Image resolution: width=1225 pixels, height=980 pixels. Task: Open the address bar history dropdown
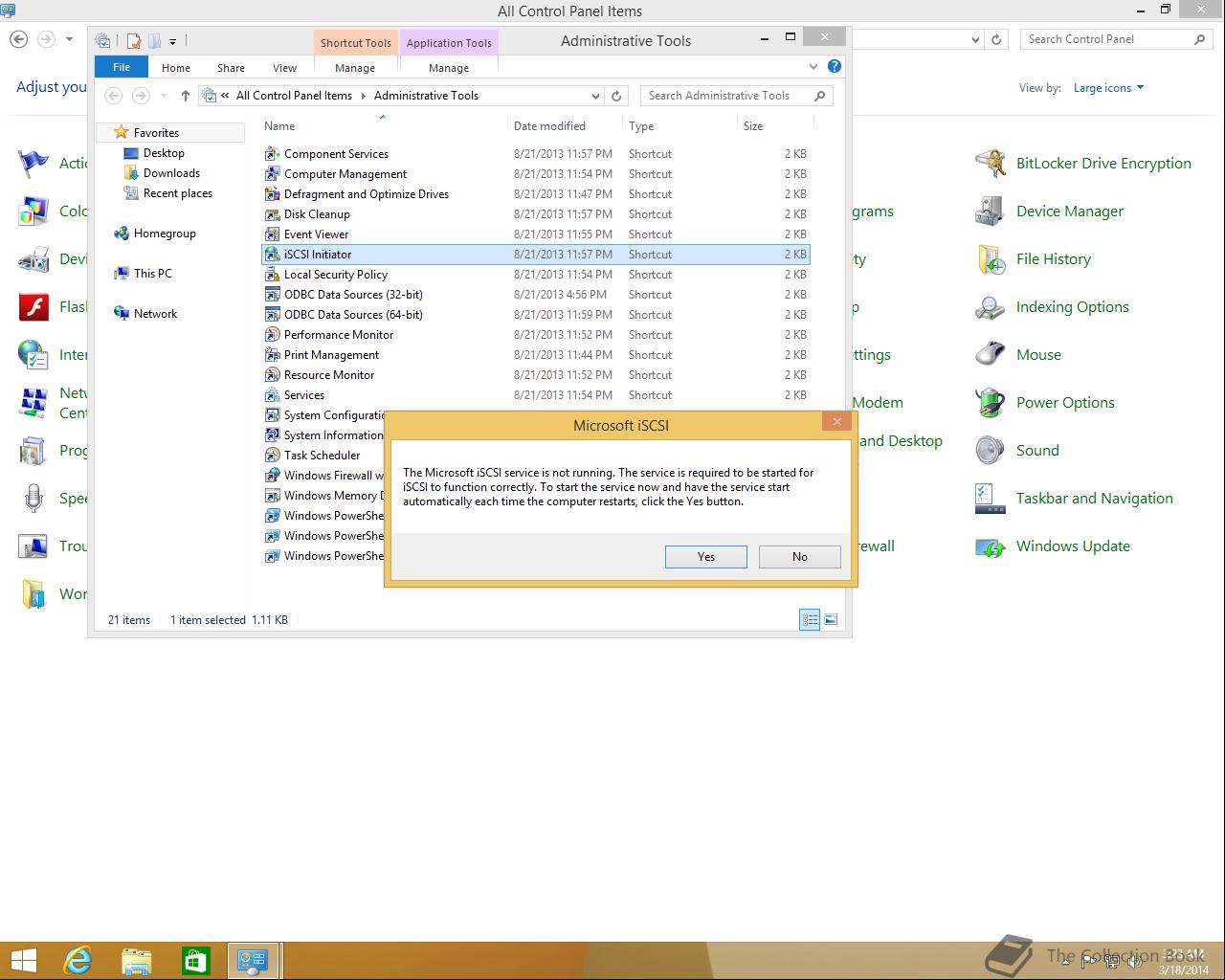tap(595, 96)
